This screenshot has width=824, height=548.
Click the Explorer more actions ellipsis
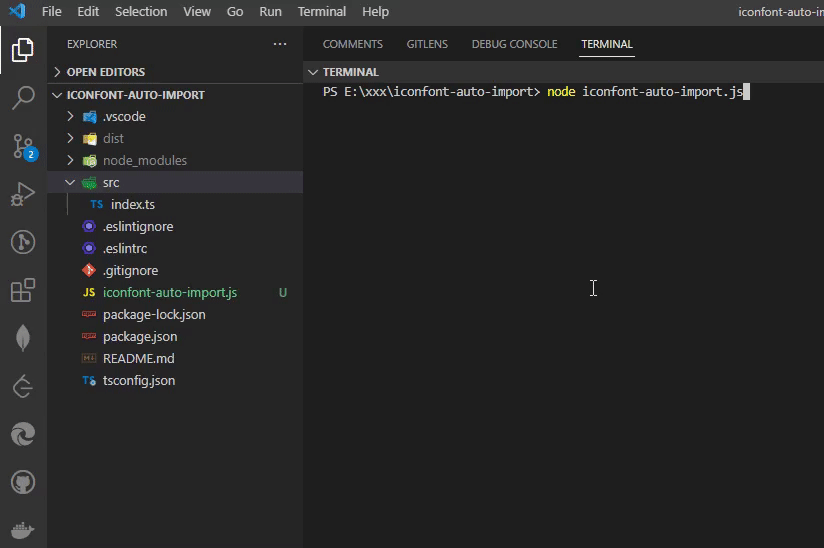click(279, 44)
